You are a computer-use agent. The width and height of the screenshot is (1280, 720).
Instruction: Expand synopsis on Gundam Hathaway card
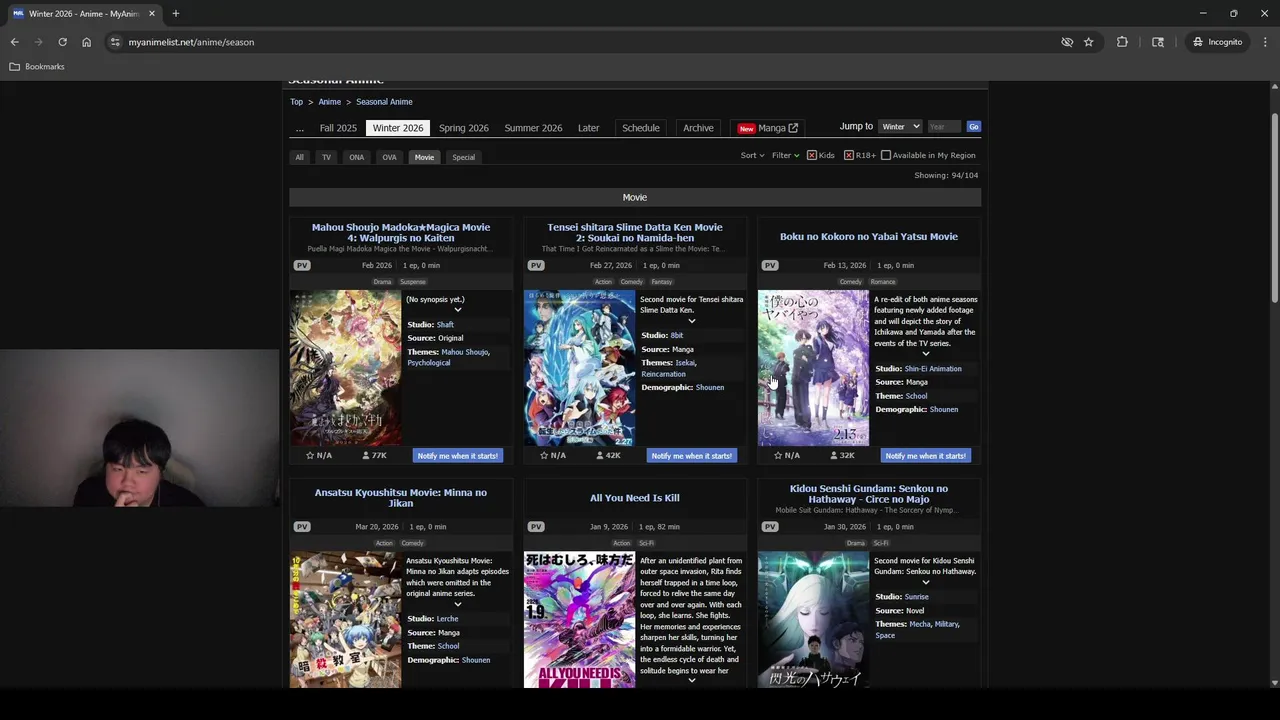point(925,582)
